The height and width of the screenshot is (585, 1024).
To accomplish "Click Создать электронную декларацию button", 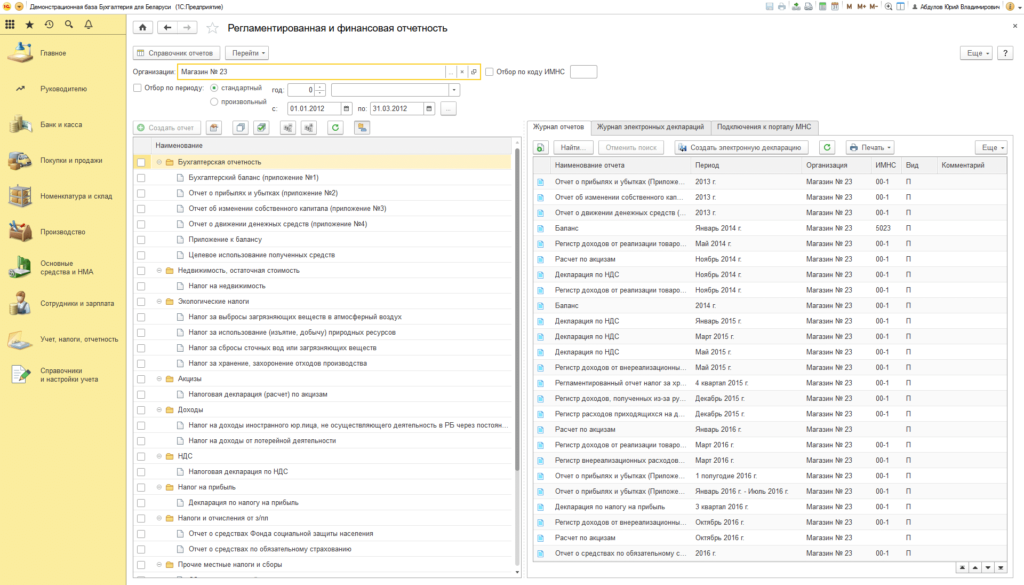I will point(741,148).
